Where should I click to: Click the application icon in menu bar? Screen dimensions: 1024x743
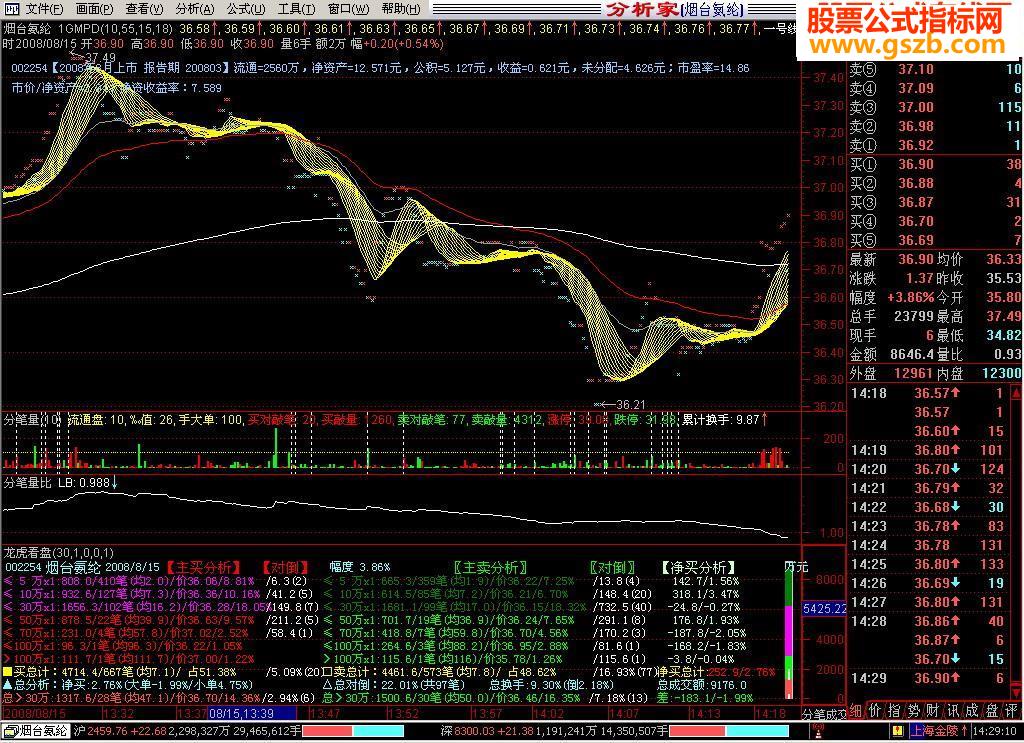[x=11, y=9]
